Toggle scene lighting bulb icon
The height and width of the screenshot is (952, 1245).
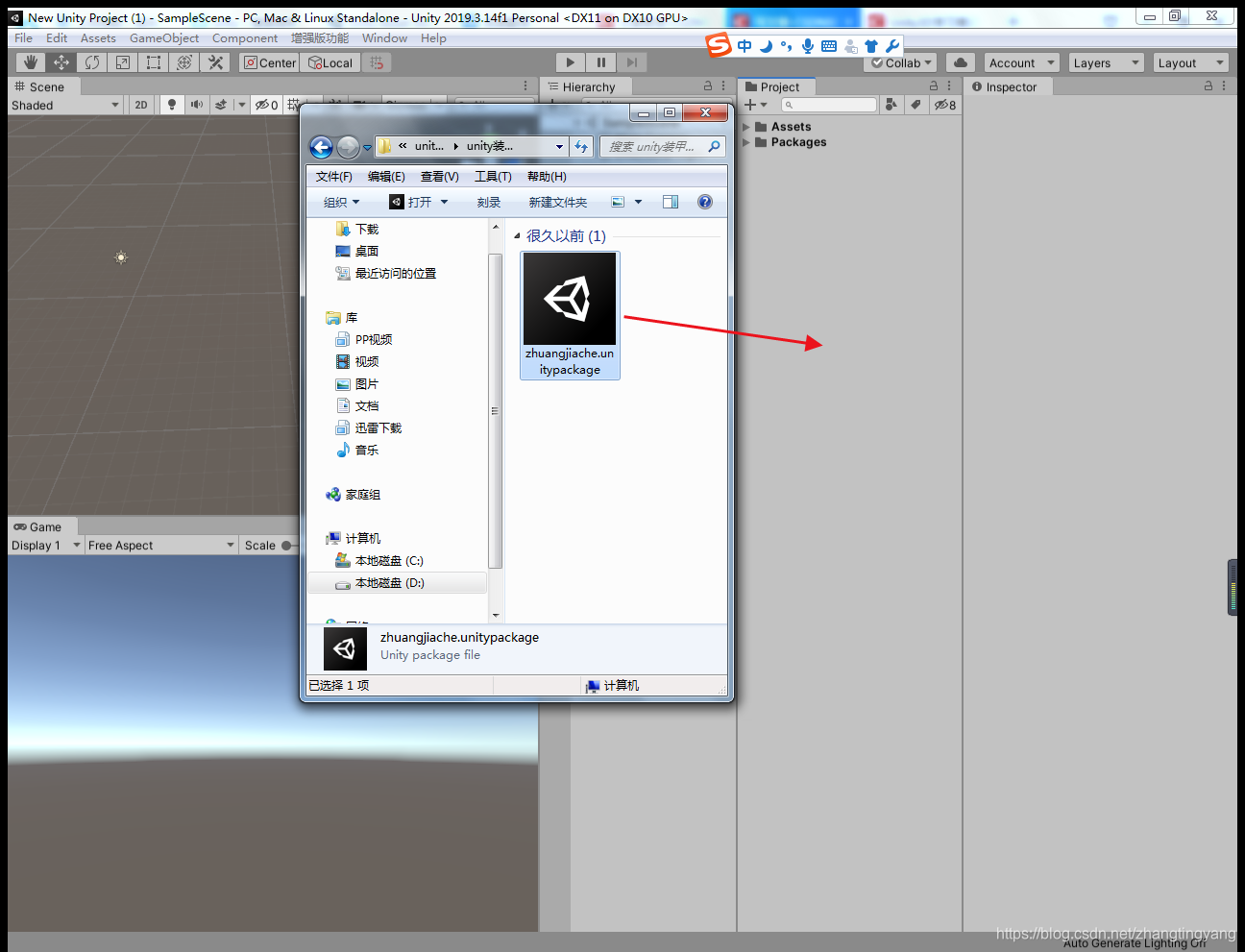pyautogui.click(x=172, y=105)
